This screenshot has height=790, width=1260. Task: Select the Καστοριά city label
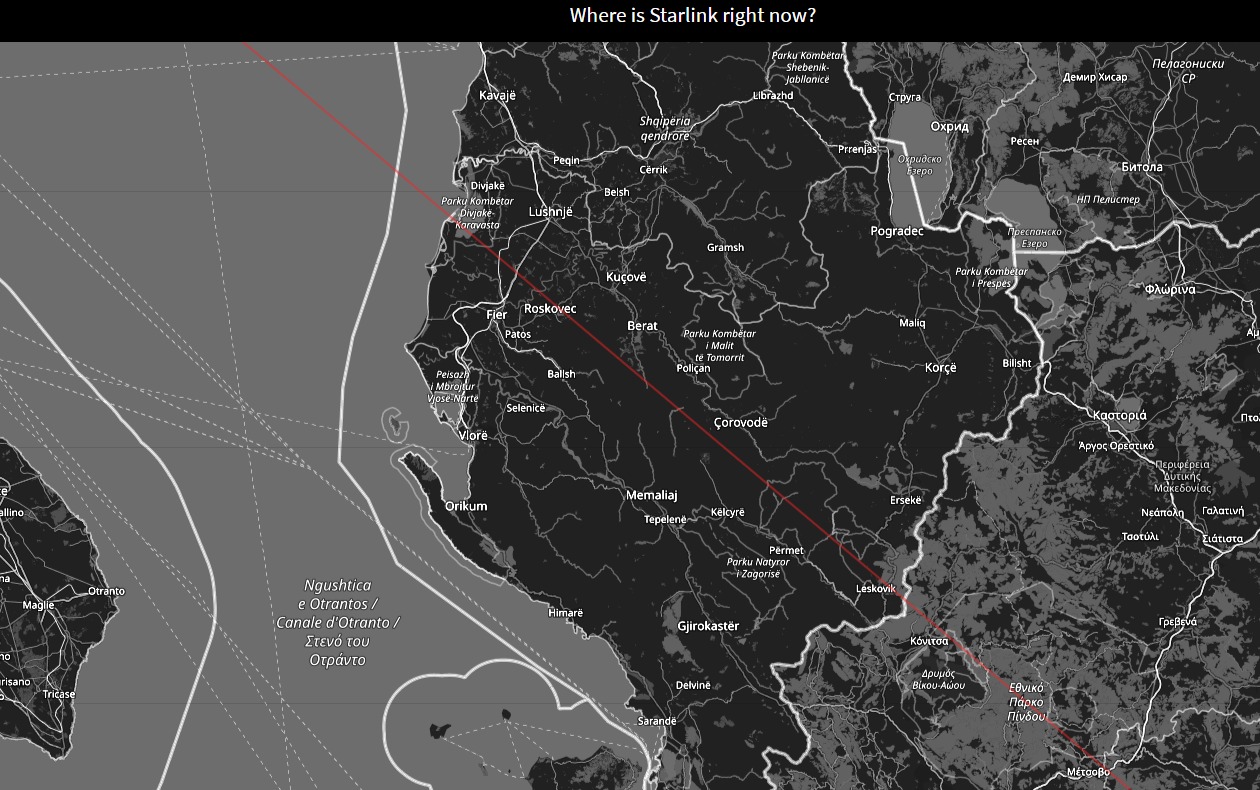[1119, 415]
